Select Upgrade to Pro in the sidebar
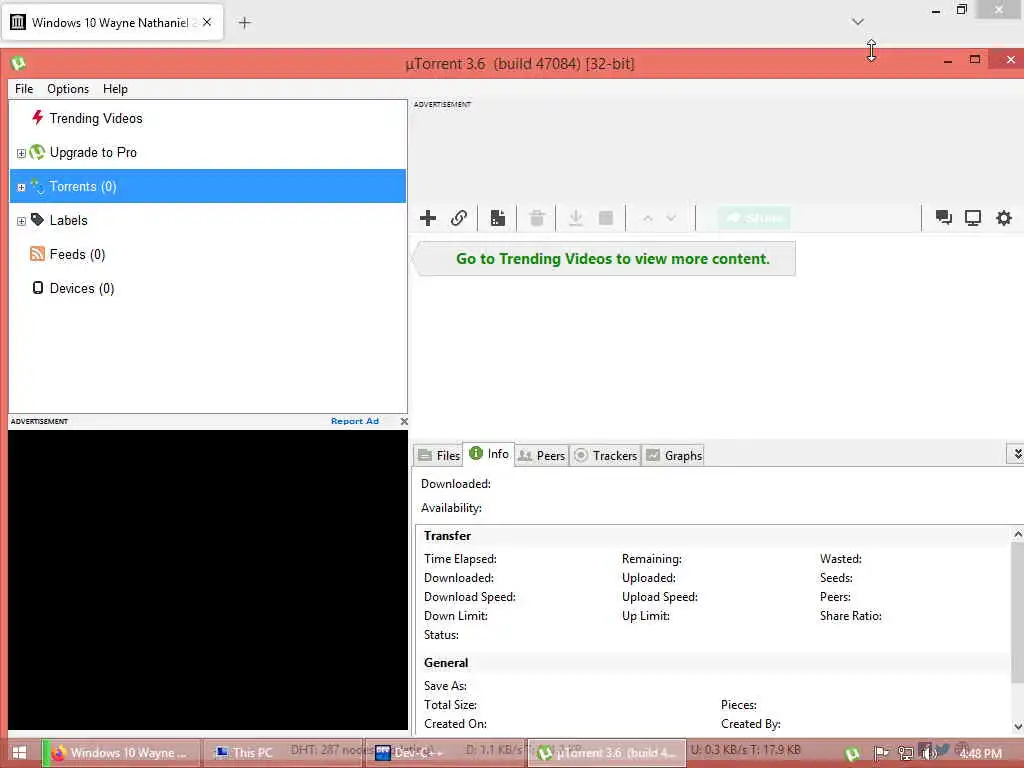 click(x=93, y=152)
